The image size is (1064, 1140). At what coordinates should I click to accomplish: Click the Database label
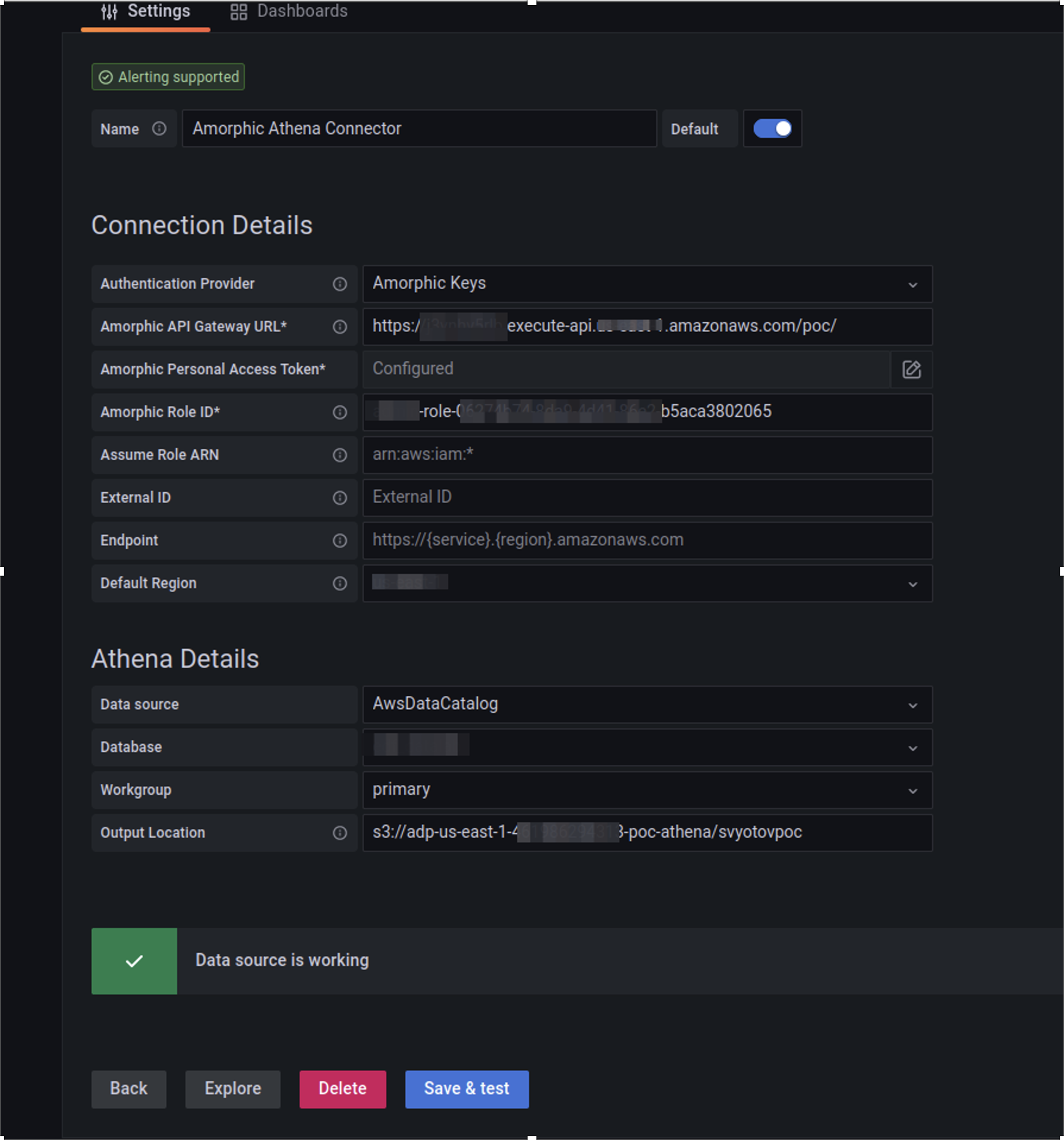(x=131, y=747)
